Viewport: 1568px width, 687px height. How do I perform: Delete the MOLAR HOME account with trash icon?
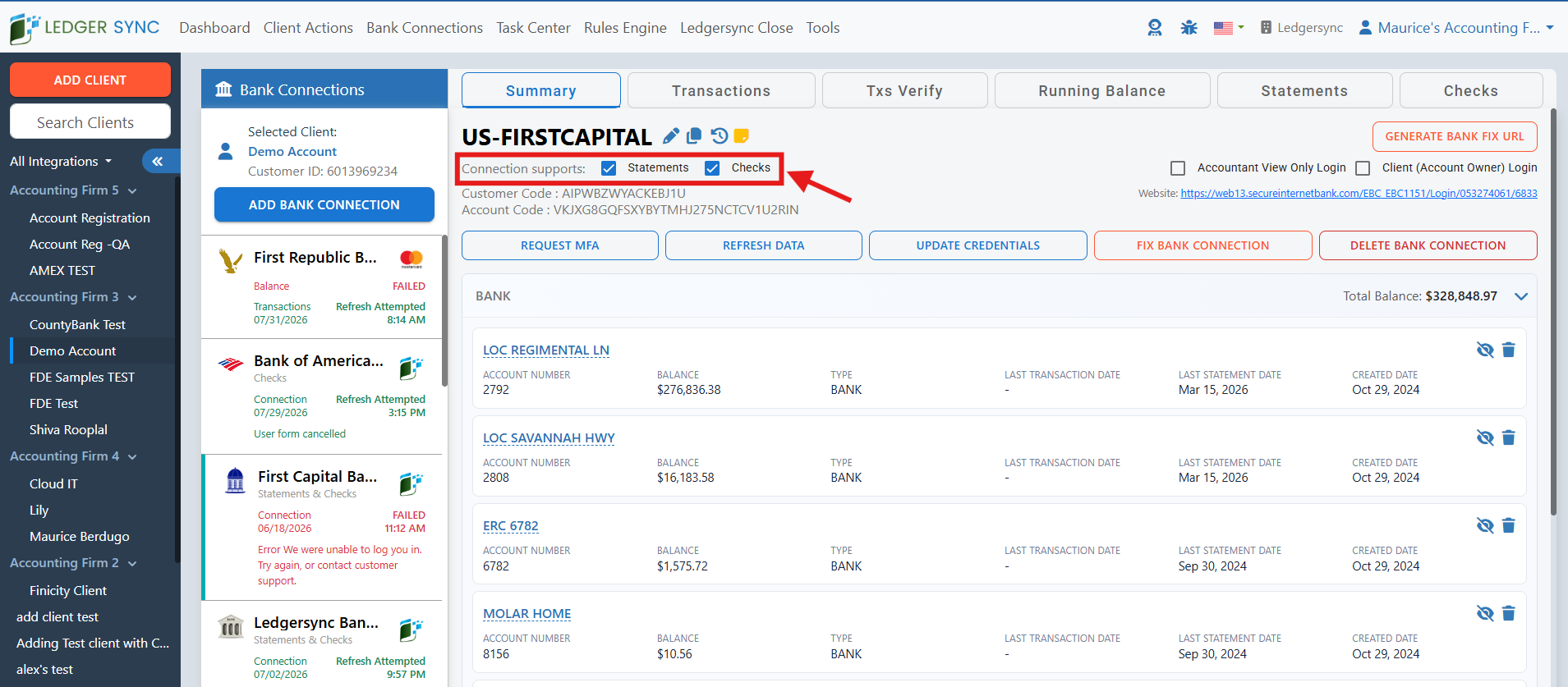coord(1509,614)
